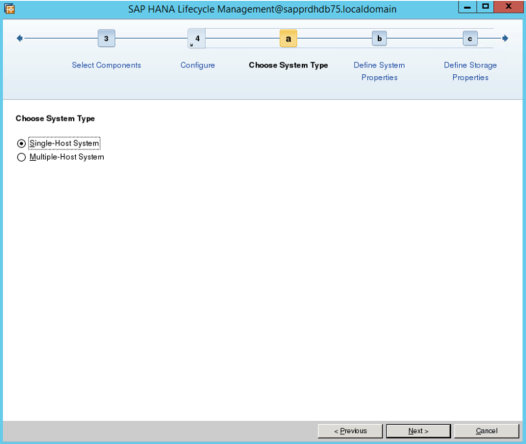The image size is (526, 444).
Task: Minimize the Lifecycle Management window
Action: point(467,7)
